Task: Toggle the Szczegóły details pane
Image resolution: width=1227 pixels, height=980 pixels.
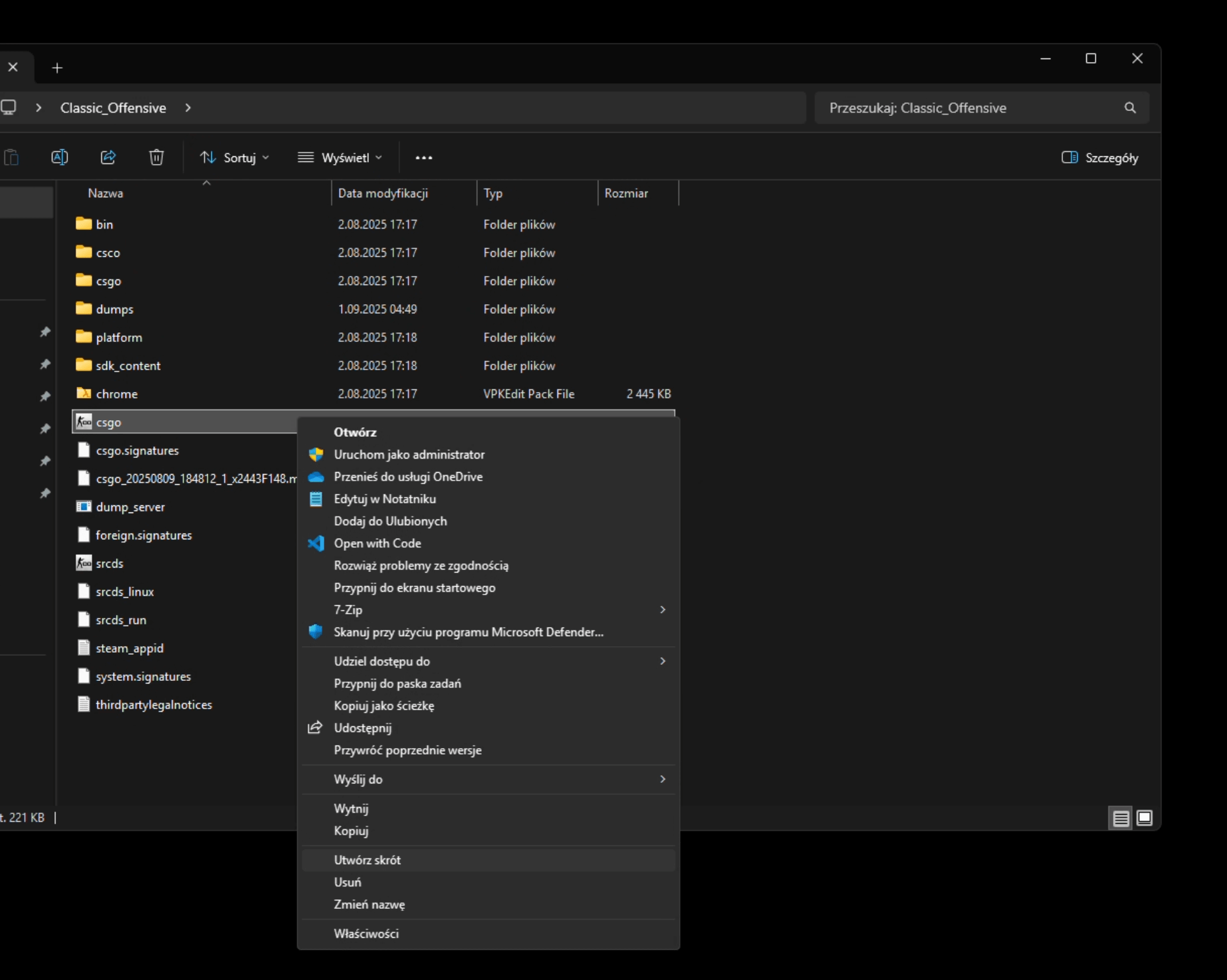Action: (1099, 158)
